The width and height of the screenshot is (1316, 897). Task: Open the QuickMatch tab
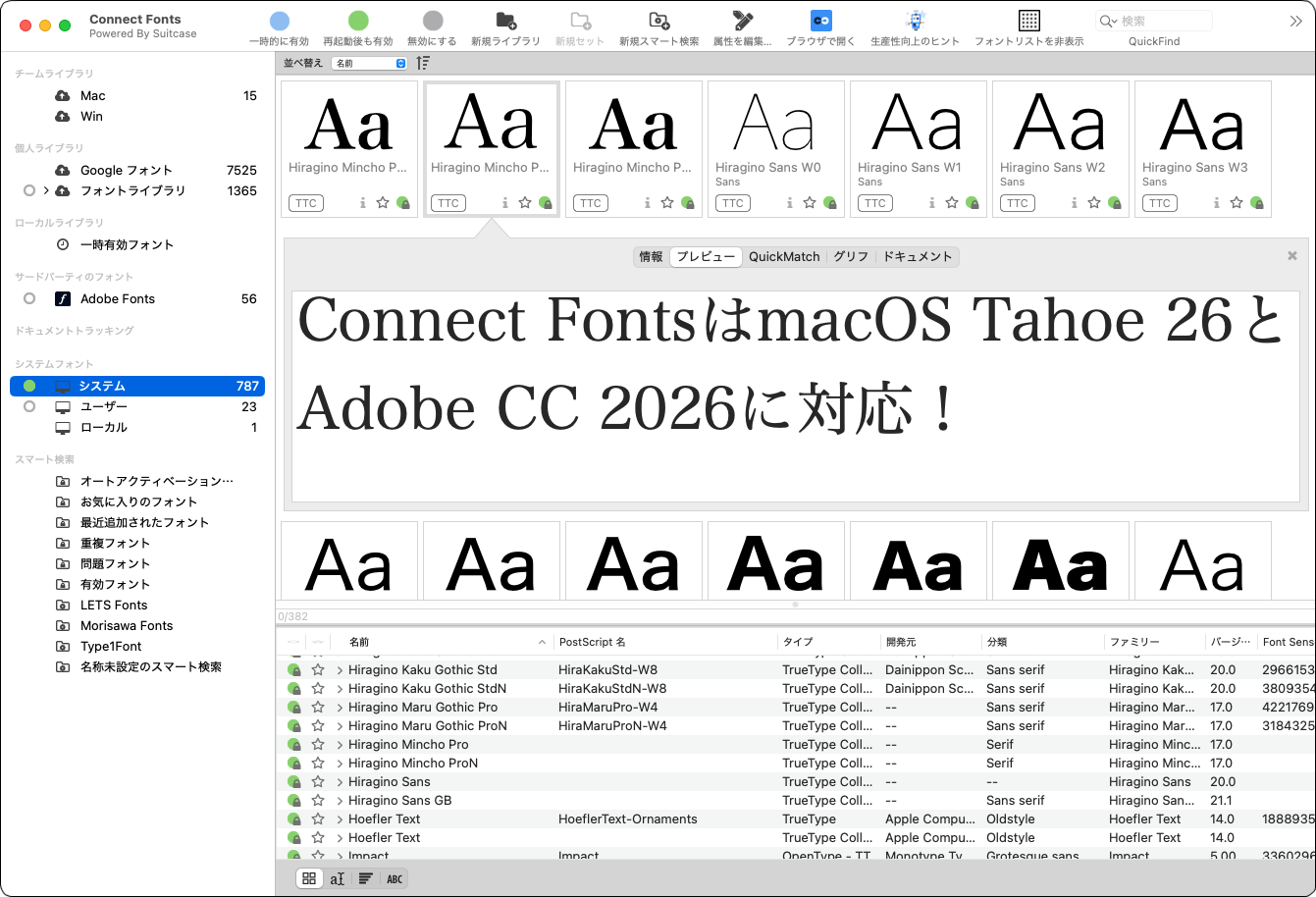click(x=784, y=257)
